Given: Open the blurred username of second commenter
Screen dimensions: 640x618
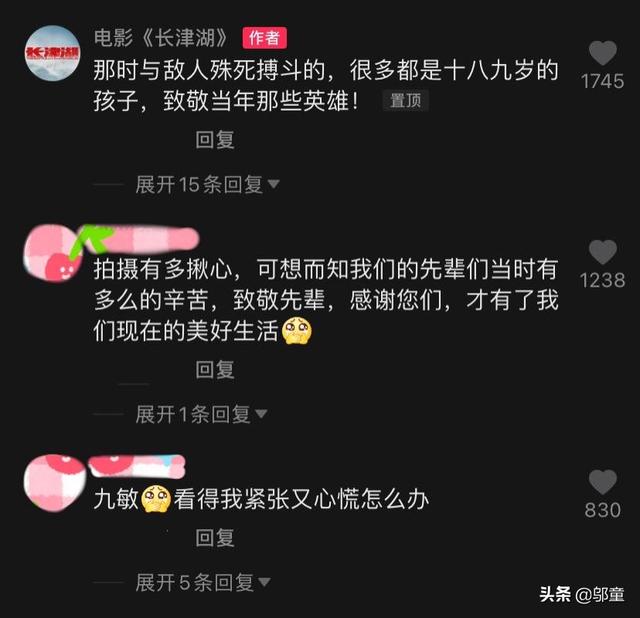Looking at the screenshot, I should coord(139,238).
